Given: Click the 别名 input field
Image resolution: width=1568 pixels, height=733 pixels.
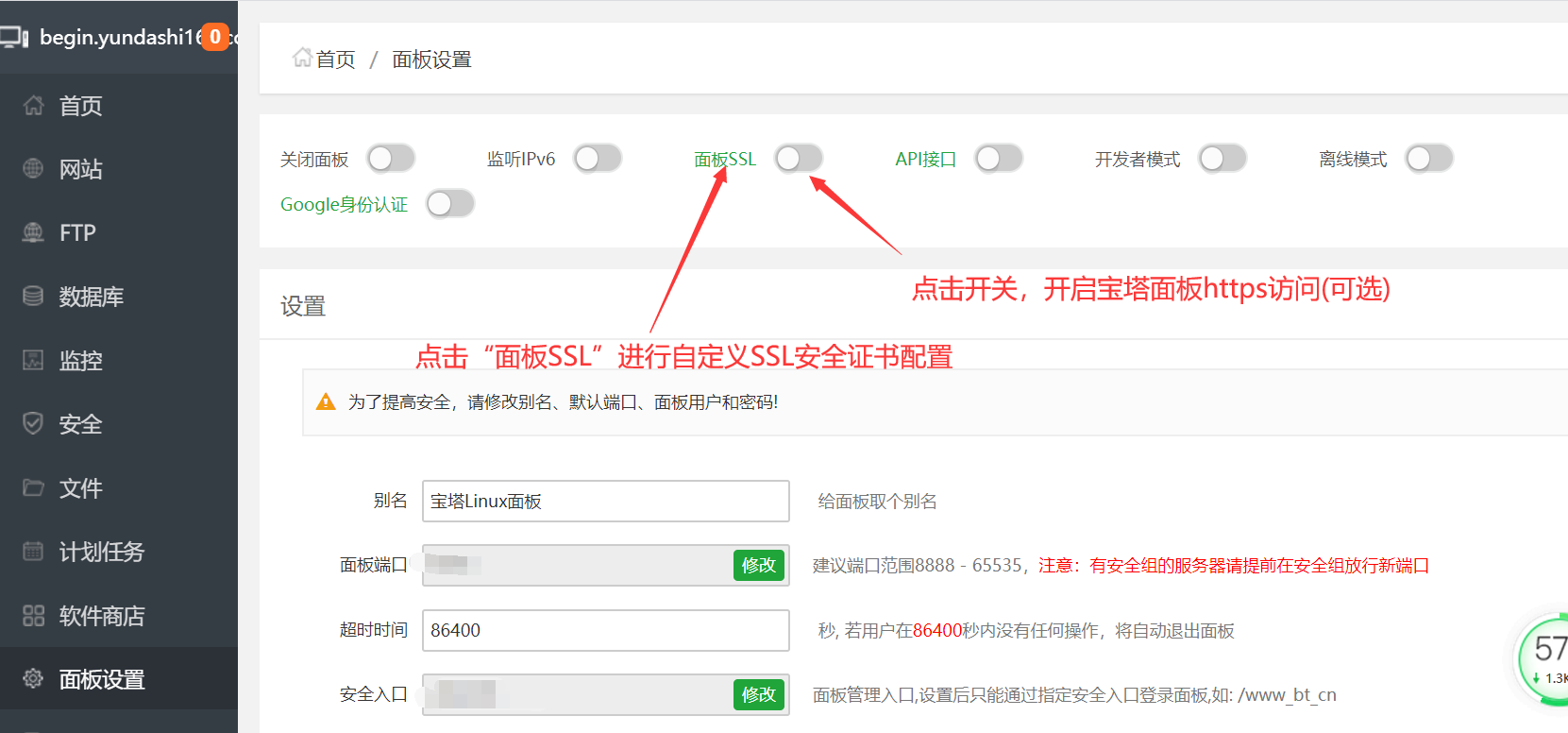Looking at the screenshot, I should 606,501.
